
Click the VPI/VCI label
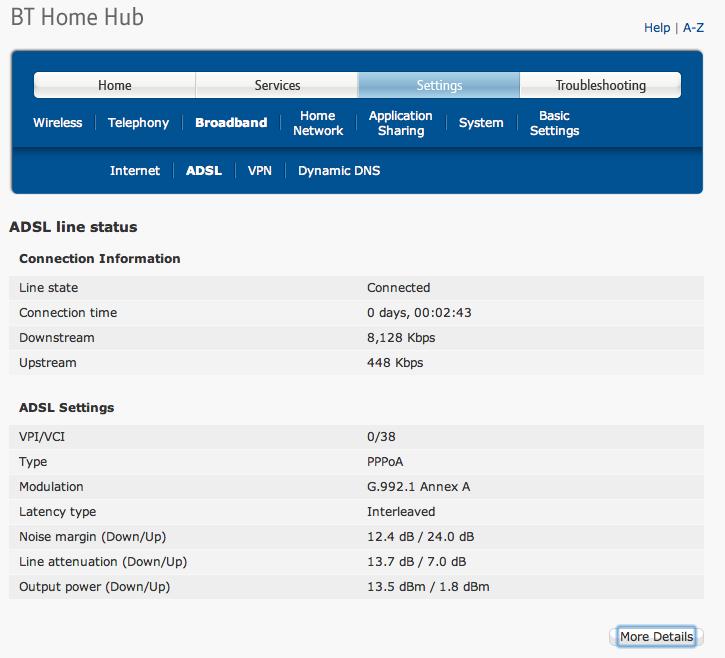tap(42, 437)
